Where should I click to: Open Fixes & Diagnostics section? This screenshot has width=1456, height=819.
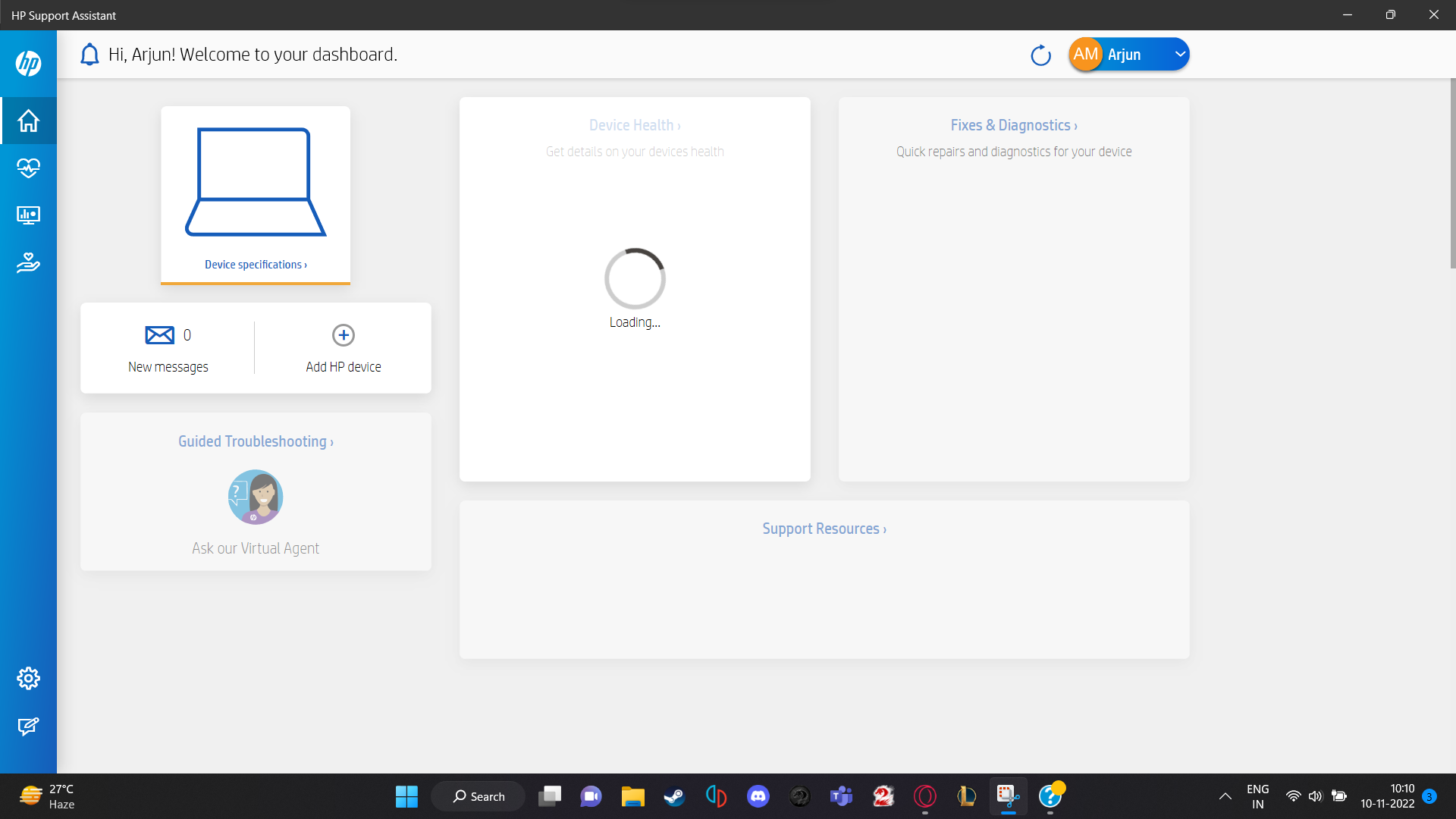(x=1013, y=125)
